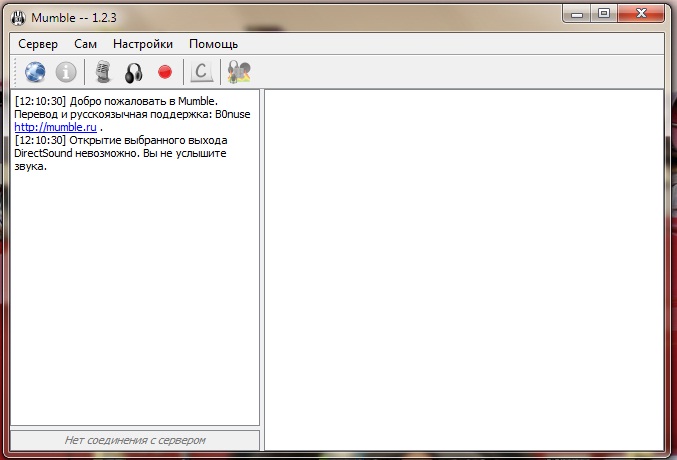The height and width of the screenshot is (460, 677).
Task: Click the chat field showing Нет соединения с сервером
Action: pyautogui.click(x=135, y=440)
